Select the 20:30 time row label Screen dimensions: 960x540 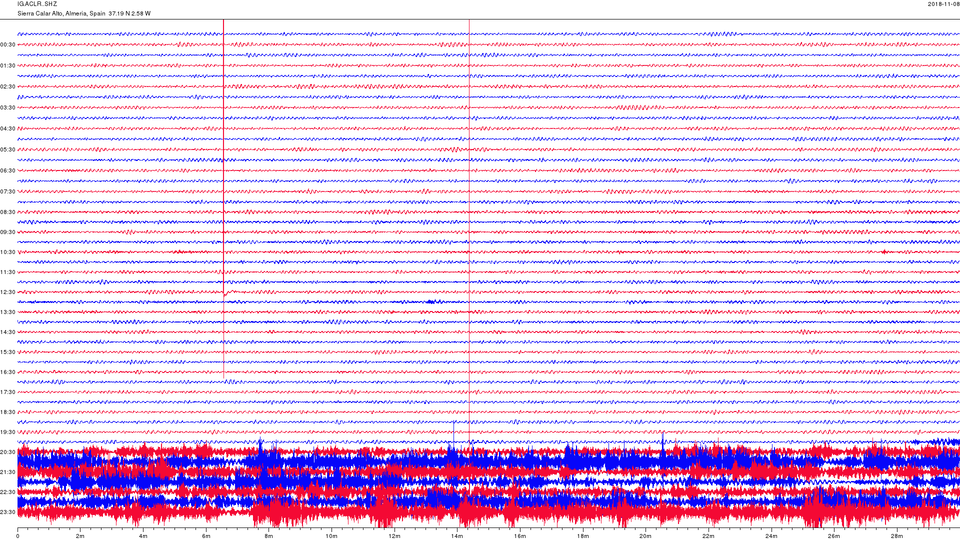pos(7,452)
